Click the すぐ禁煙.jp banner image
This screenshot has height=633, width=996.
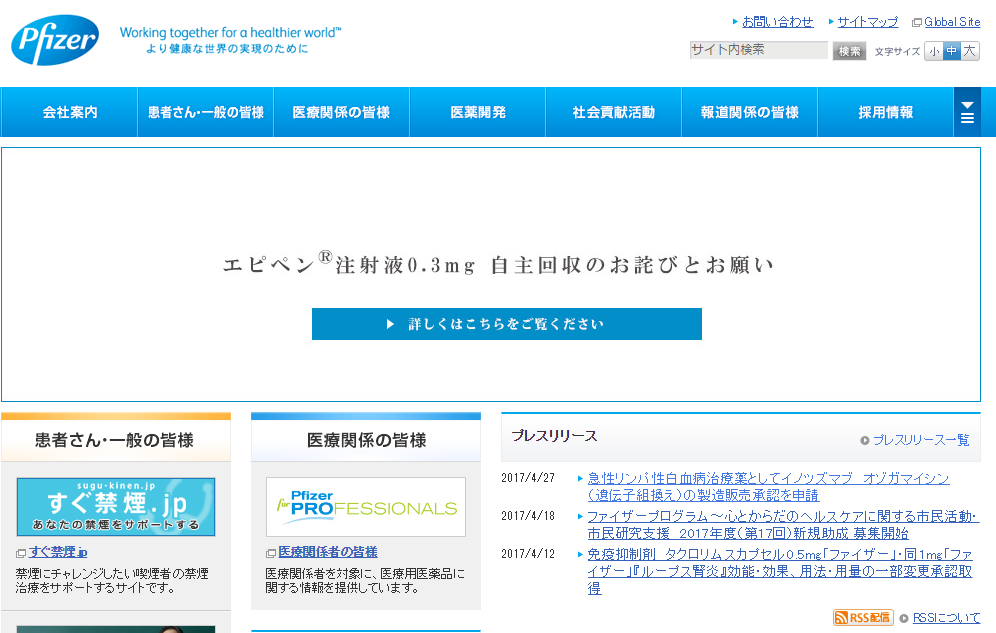[x=116, y=507]
